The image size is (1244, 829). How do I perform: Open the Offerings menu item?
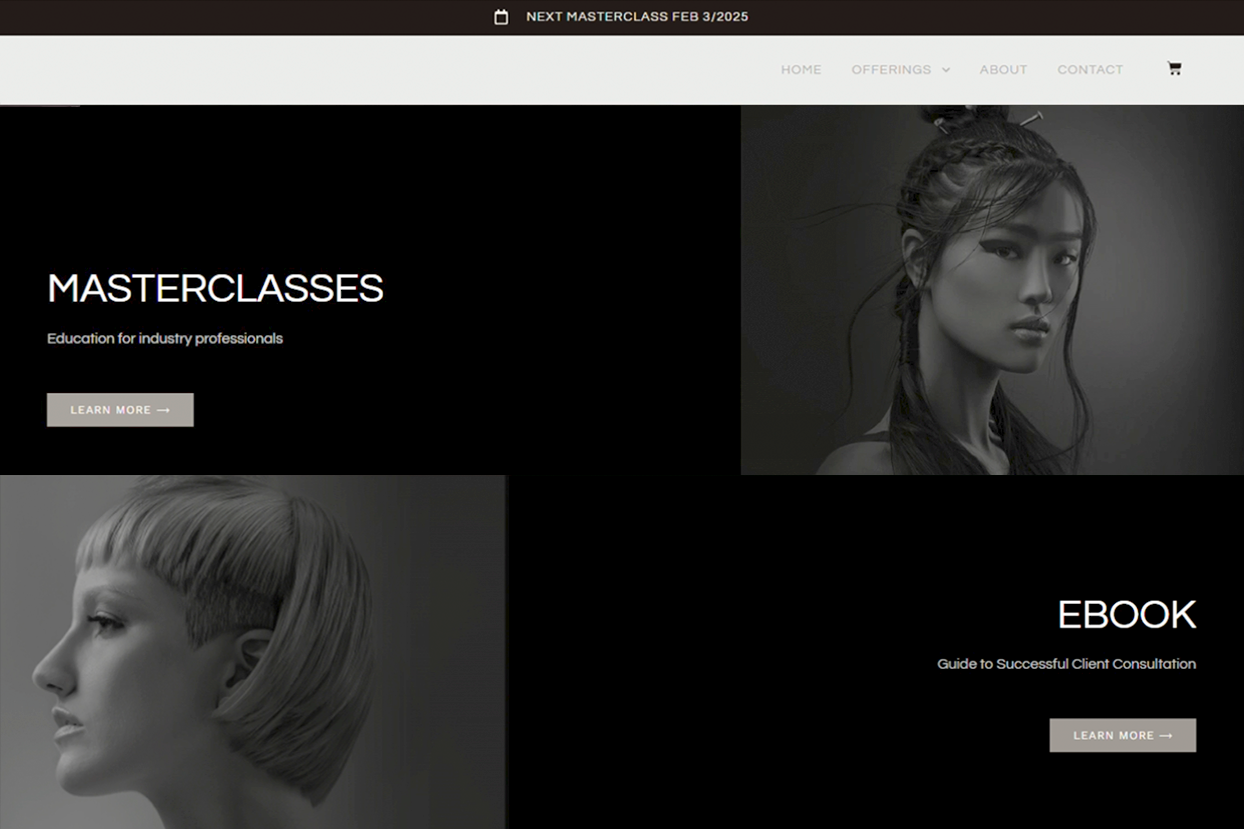891,70
